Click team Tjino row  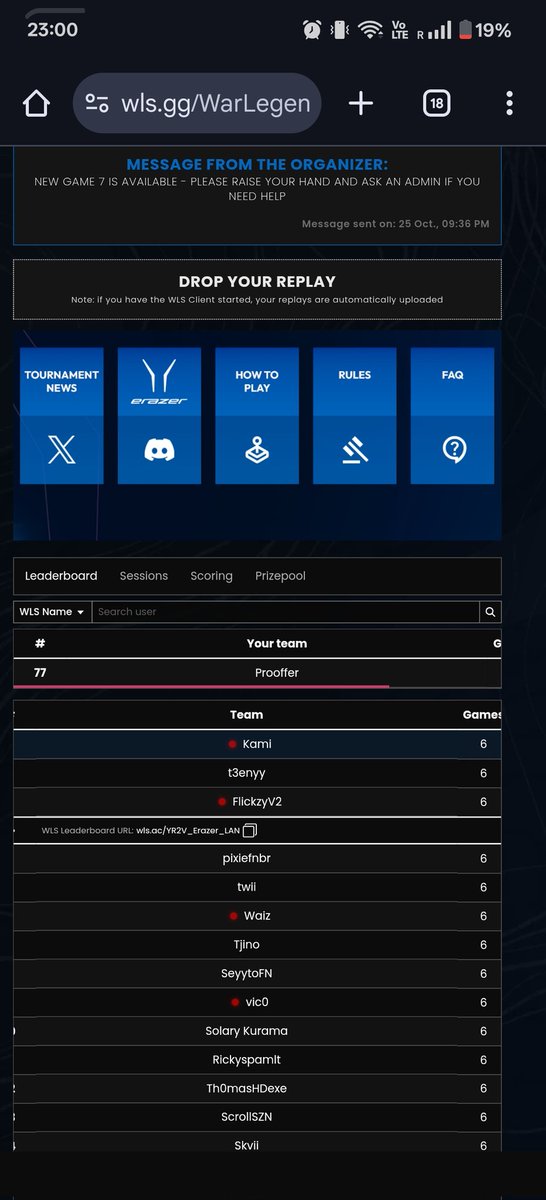point(257,945)
